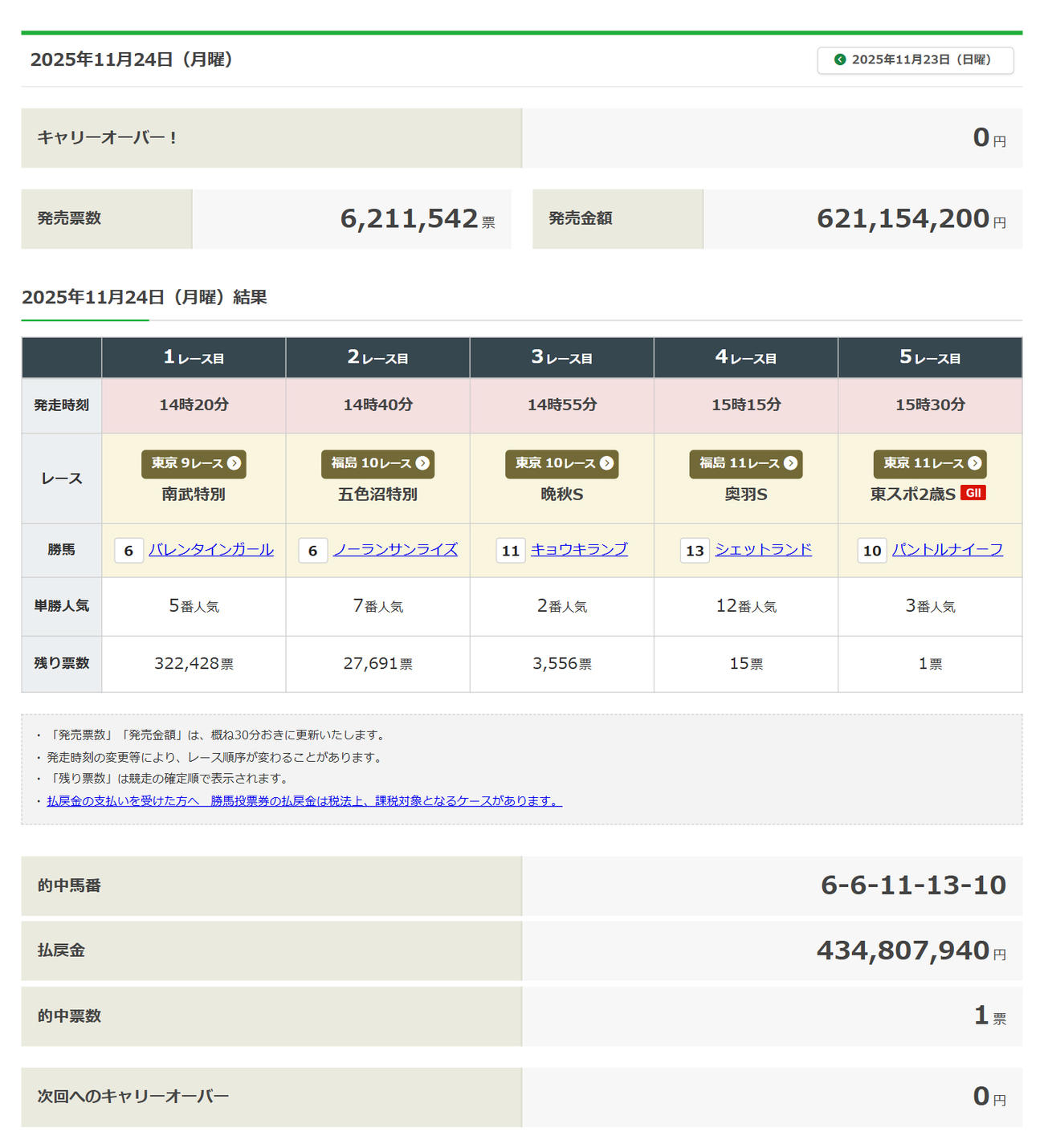This screenshot has height=1148, width=1044.
Task: Click popularity cell 2番人気
Action: pyautogui.click(x=562, y=606)
